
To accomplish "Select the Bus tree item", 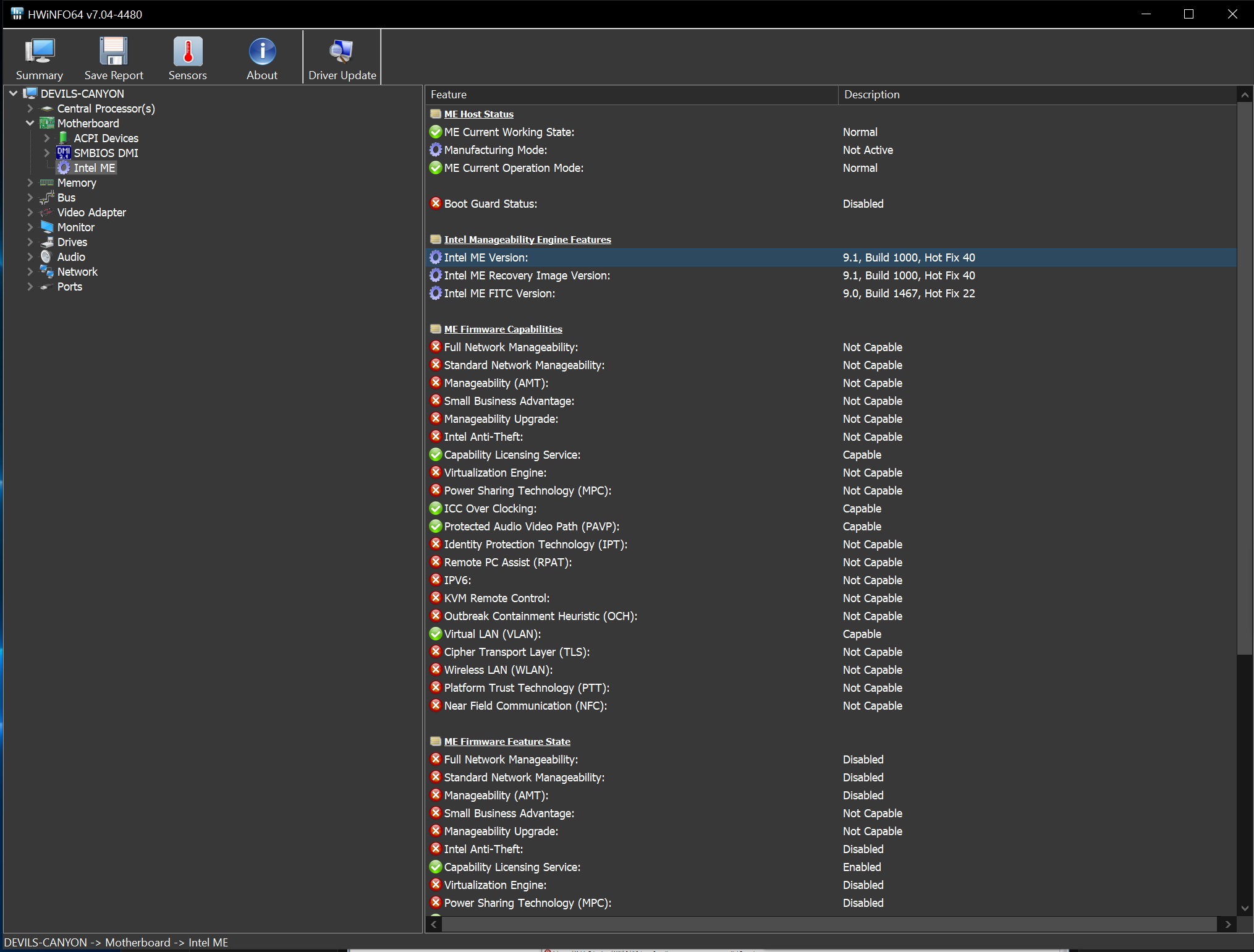I will click(66, 198).
